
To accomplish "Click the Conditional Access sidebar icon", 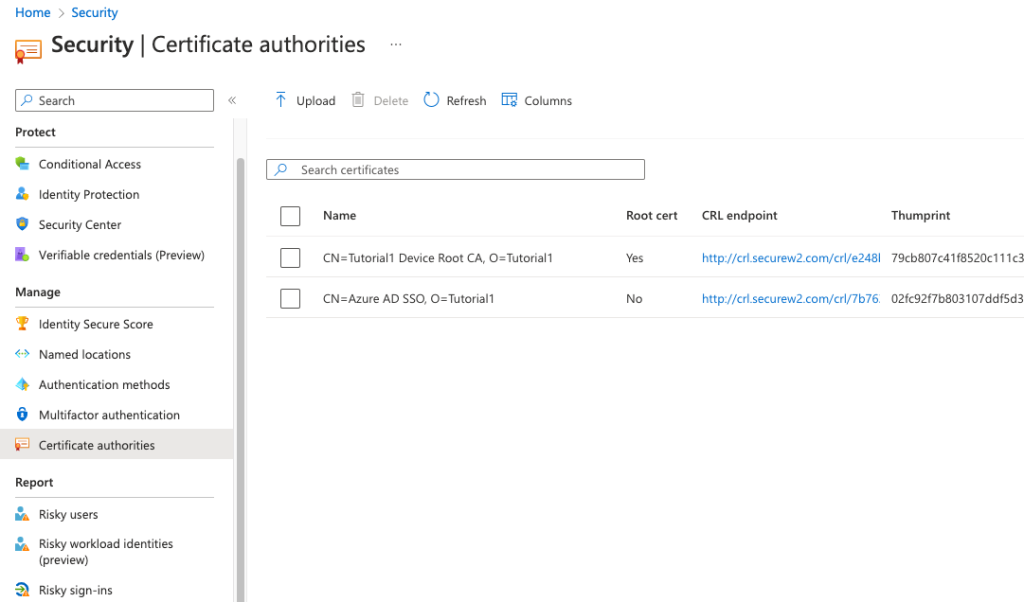I will click(22, 164).
